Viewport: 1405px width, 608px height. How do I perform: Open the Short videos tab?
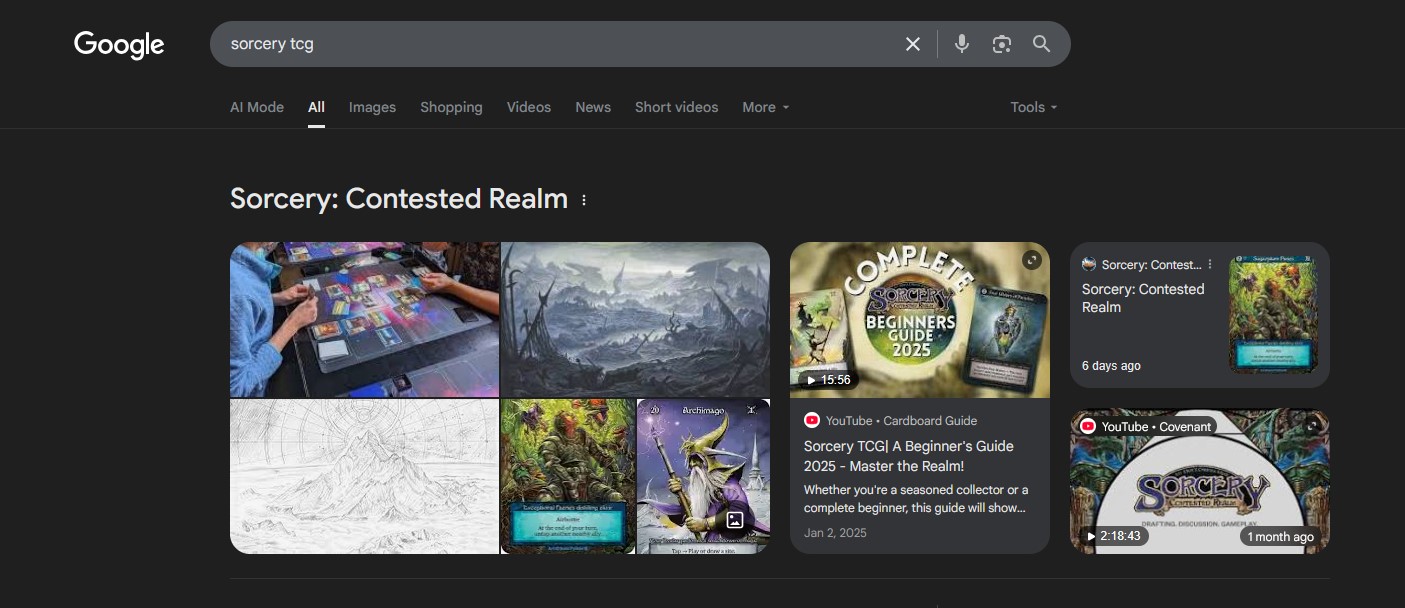[676, 107]
